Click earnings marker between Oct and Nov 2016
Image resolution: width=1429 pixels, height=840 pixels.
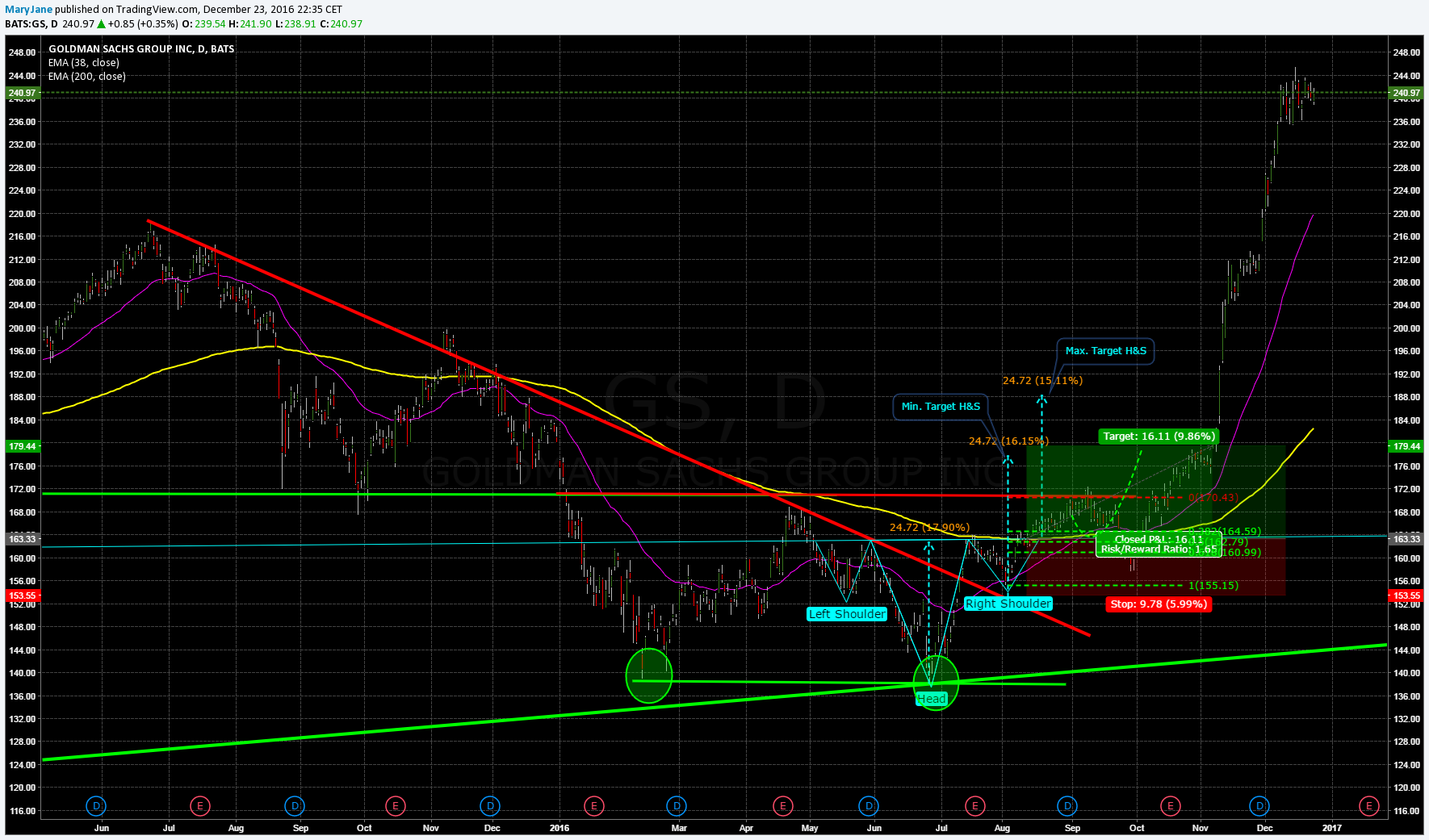click(1170, 805)
